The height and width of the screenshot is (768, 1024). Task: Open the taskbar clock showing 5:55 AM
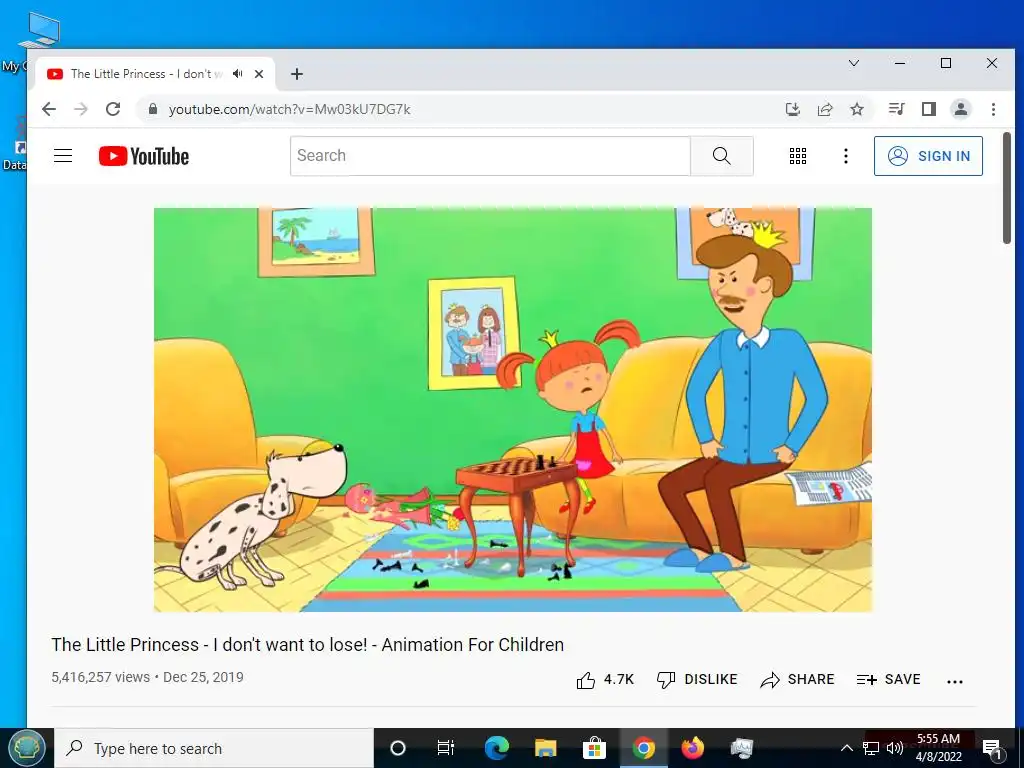tap(938, 748)
